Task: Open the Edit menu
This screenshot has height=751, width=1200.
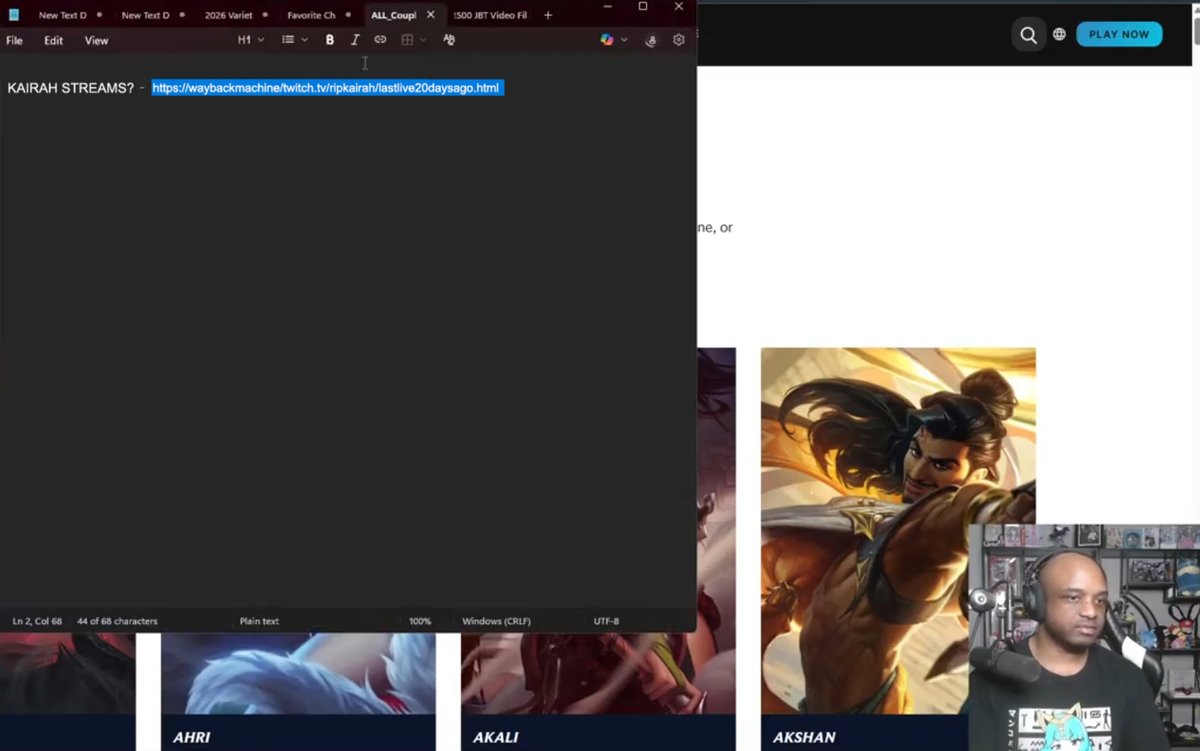Action: tap(53, 40)
